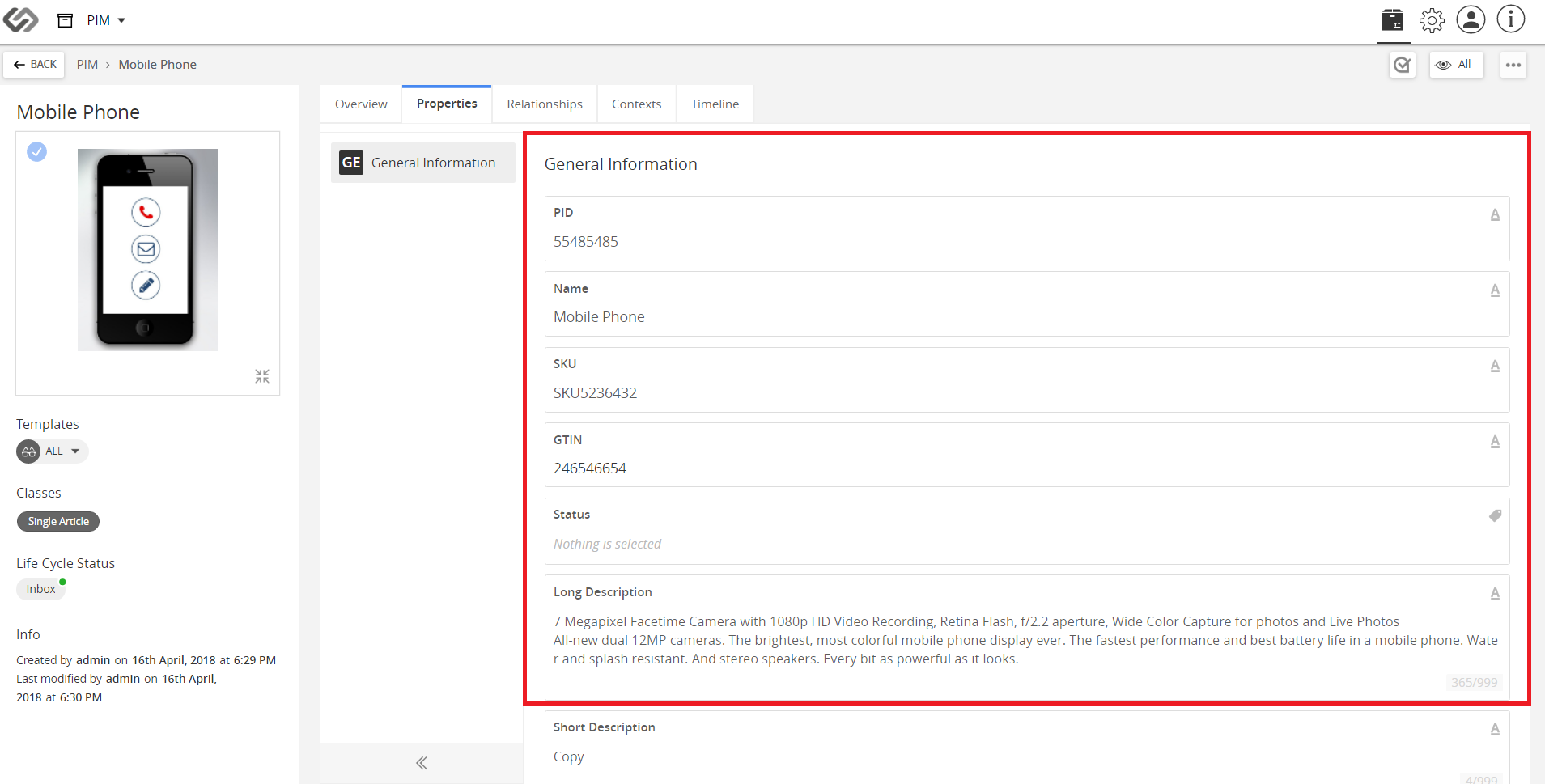Image resolution: width=1545 pixels, height=784 pixels.
Task: Click the Created by admin info line
Action: tap(146, 660)
